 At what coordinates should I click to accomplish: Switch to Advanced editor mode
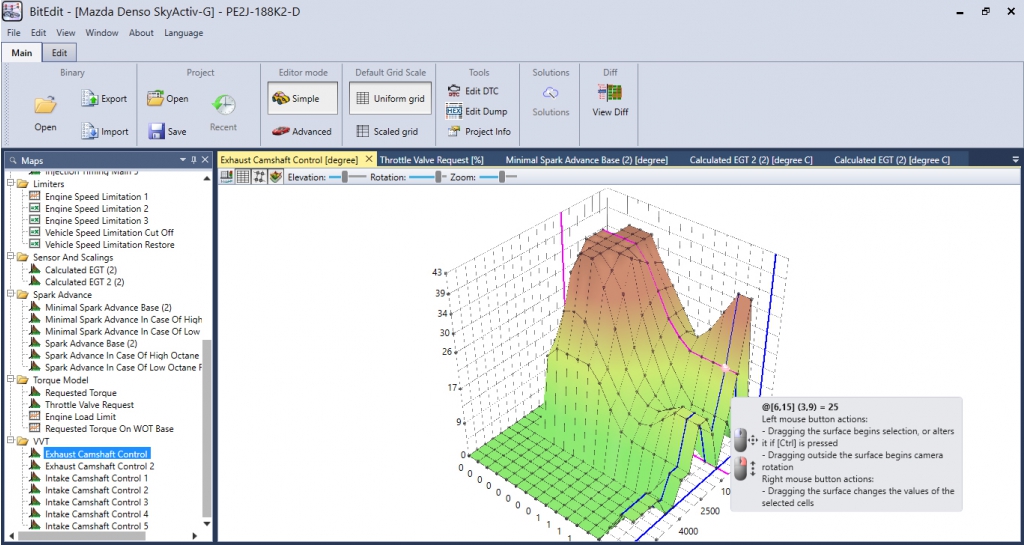[302, 131]
